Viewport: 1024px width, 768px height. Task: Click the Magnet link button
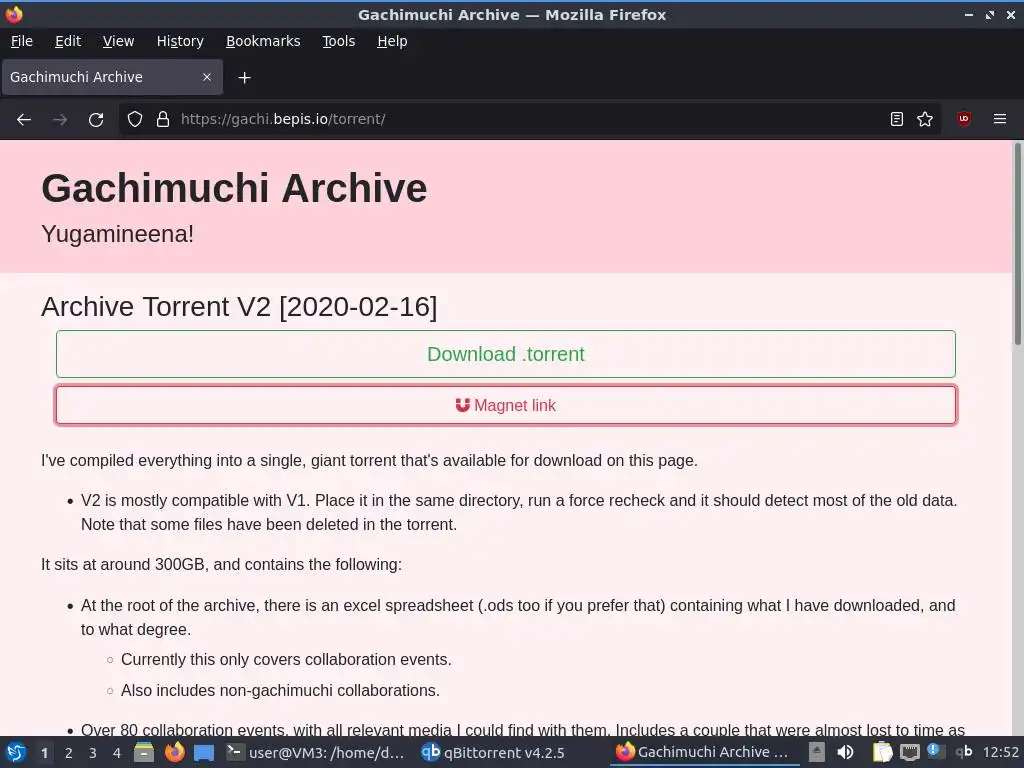point(505,405)
